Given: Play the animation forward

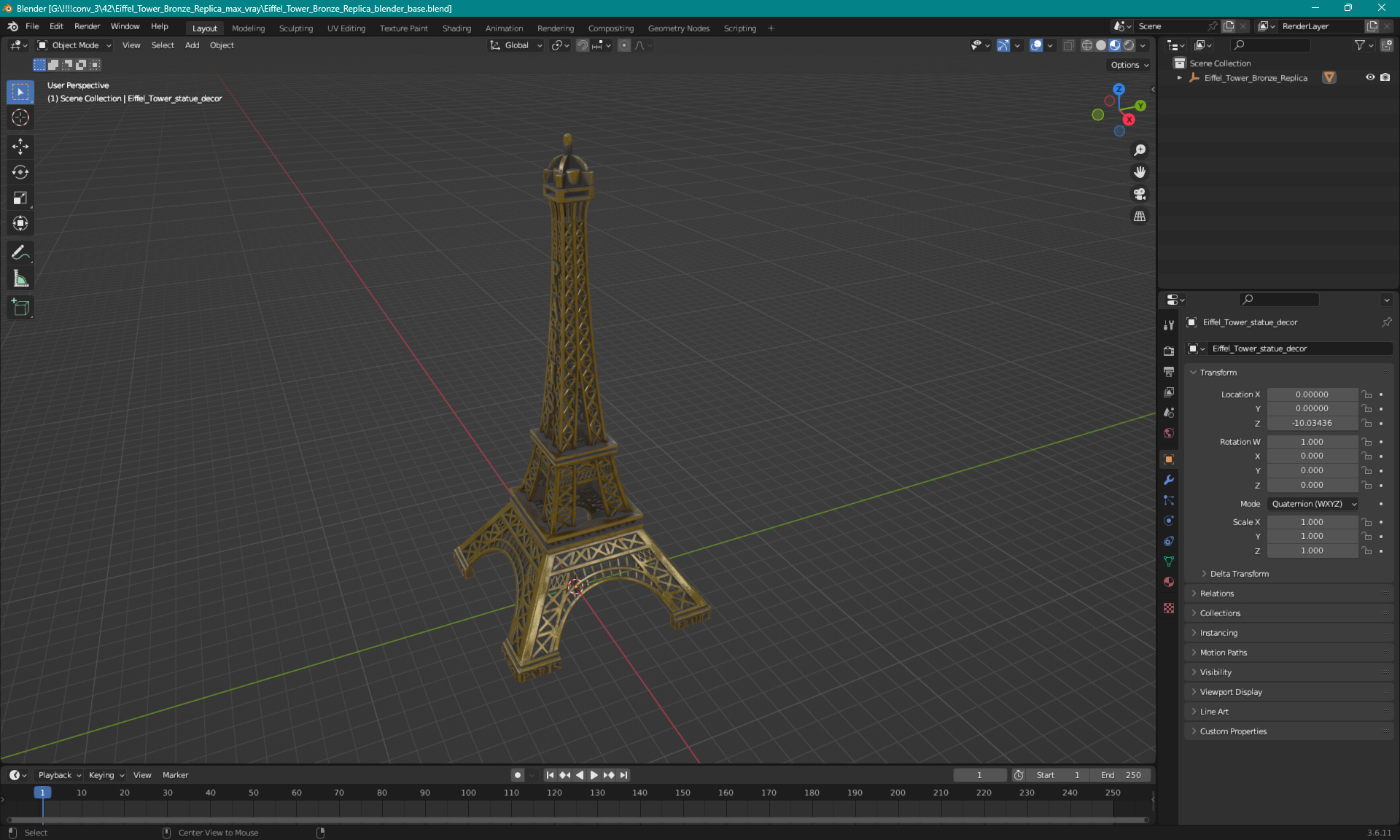Looking at the screenshot, I should (594, 775).
